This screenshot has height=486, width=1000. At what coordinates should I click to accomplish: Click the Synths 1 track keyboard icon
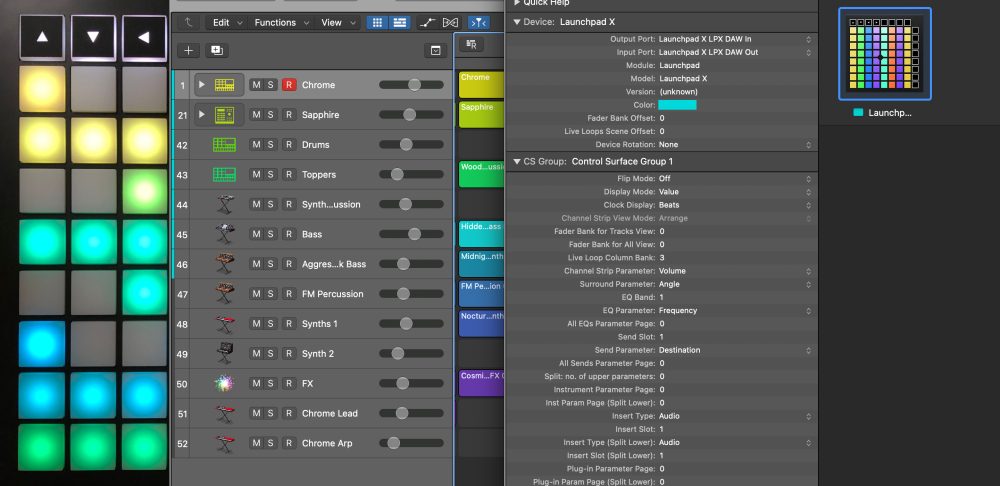point(224,323)
